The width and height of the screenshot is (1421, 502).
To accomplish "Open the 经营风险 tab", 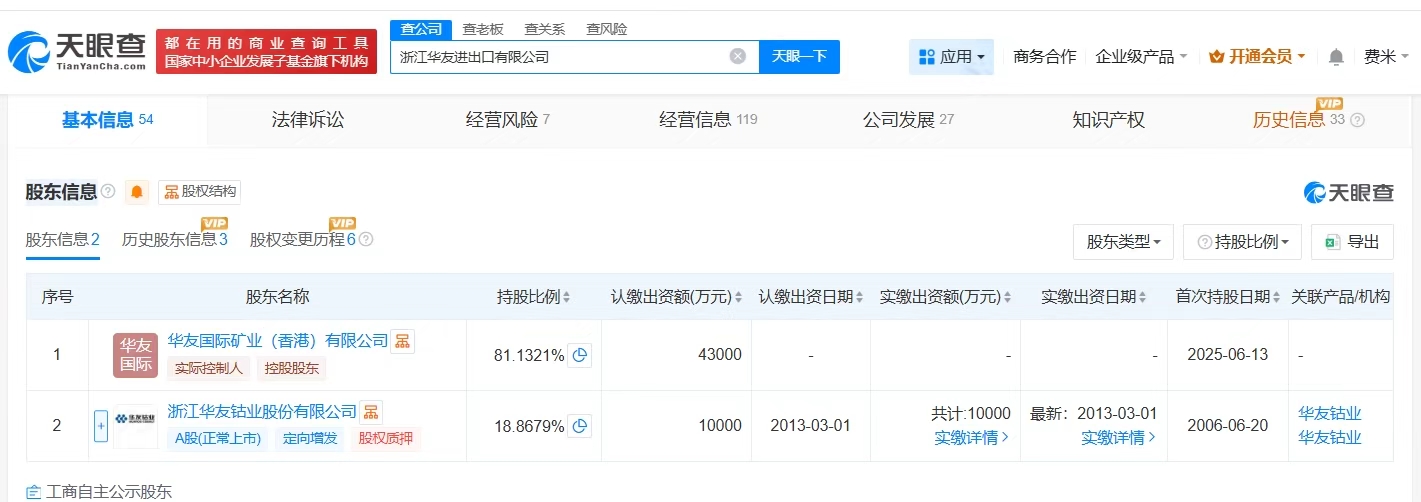I will tap(508, 120).
